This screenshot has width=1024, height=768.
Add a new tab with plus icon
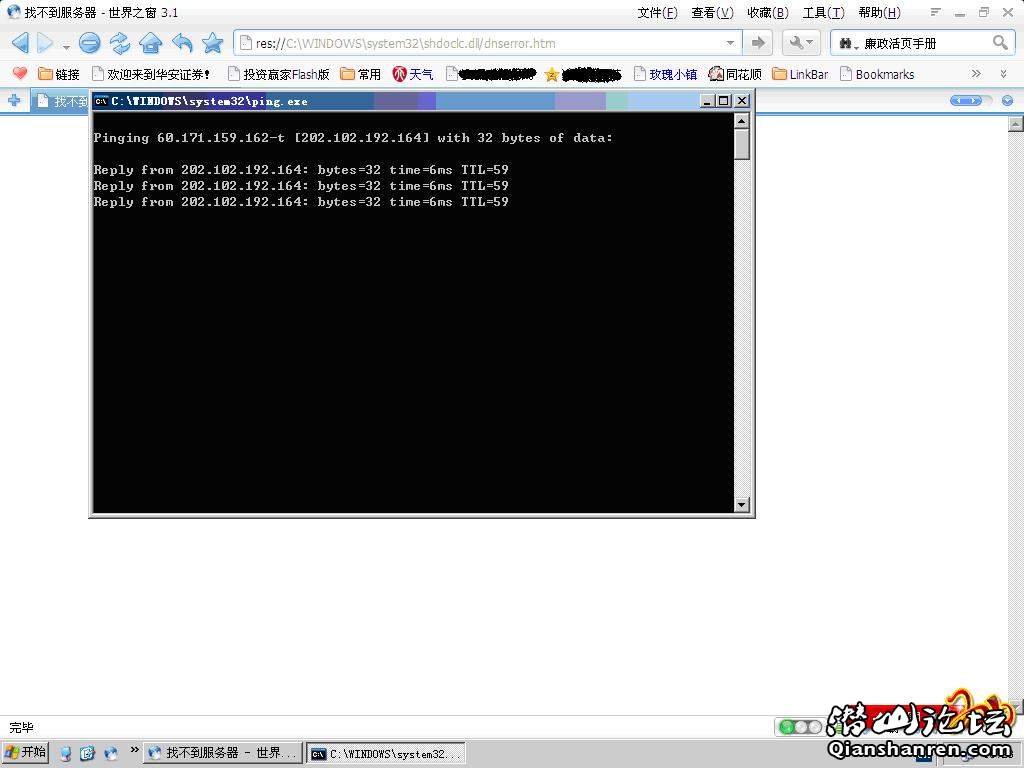tap(14, 101)
